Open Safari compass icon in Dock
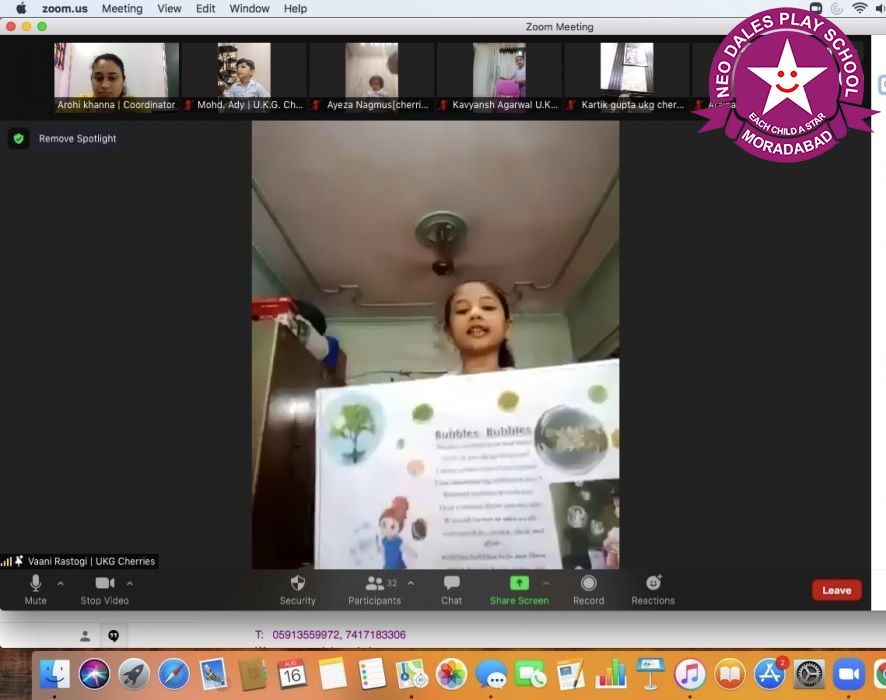The image size is (886, 700). (x=173, y=674)
